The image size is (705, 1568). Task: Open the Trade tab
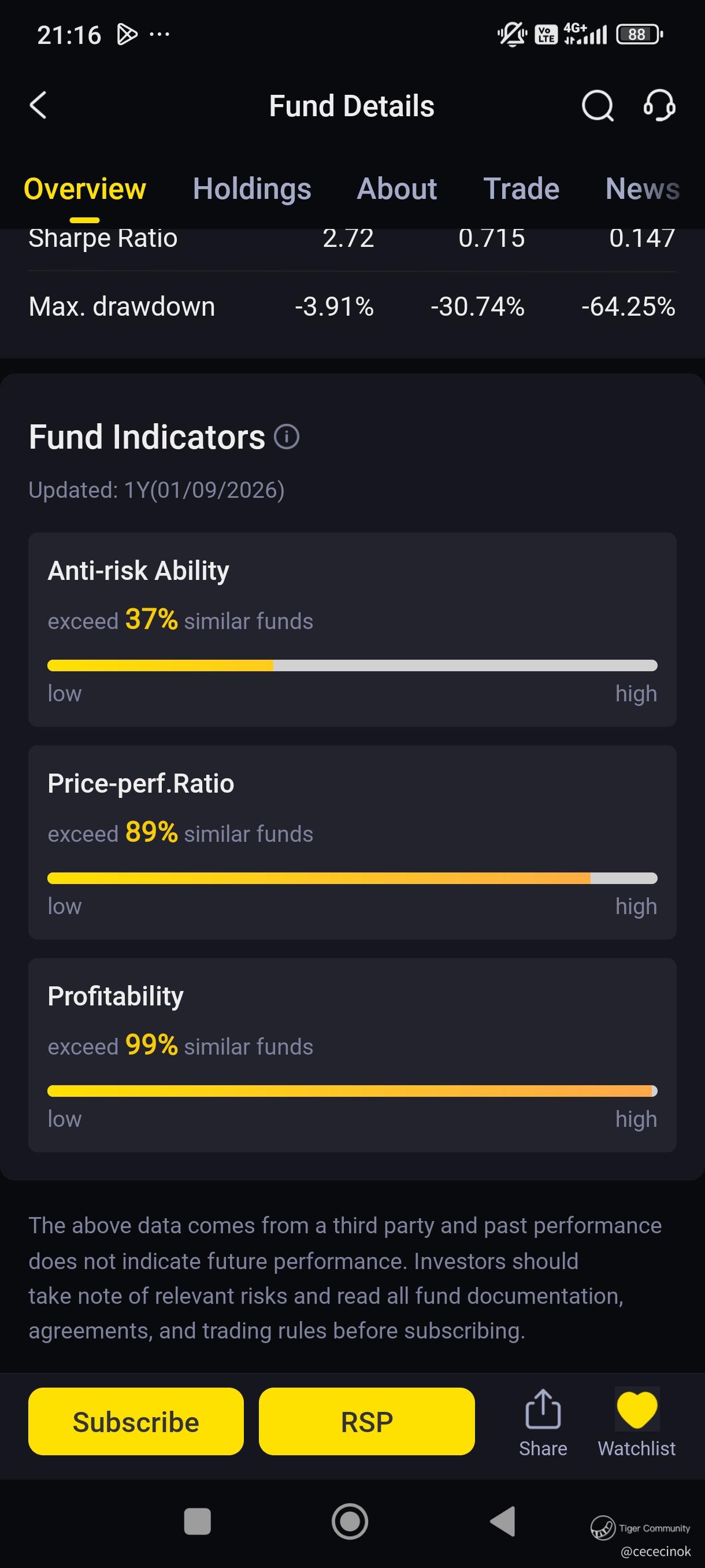(521, 189)
